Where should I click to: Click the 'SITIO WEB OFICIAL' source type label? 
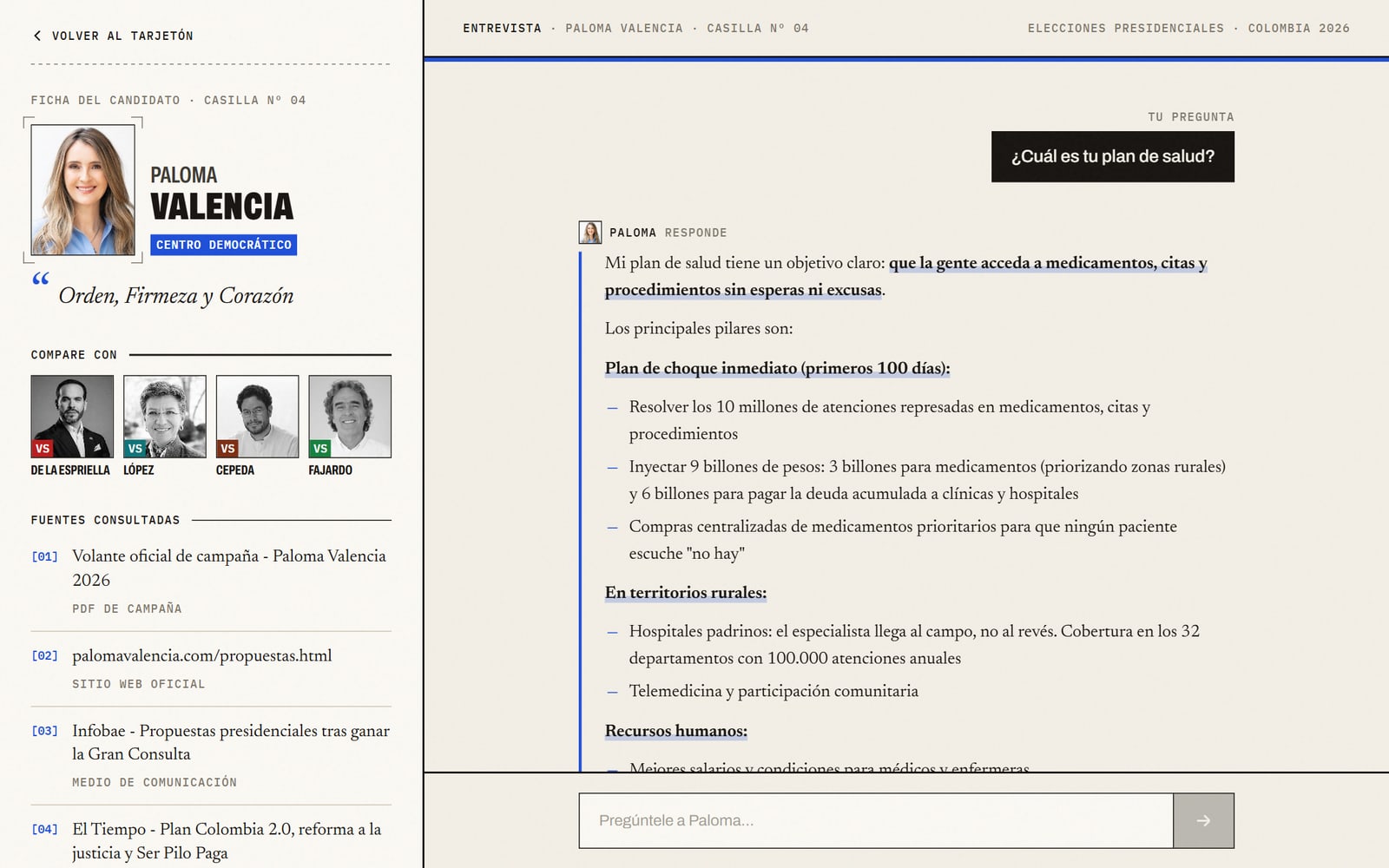pyautogui.click(x=139, y=684)
